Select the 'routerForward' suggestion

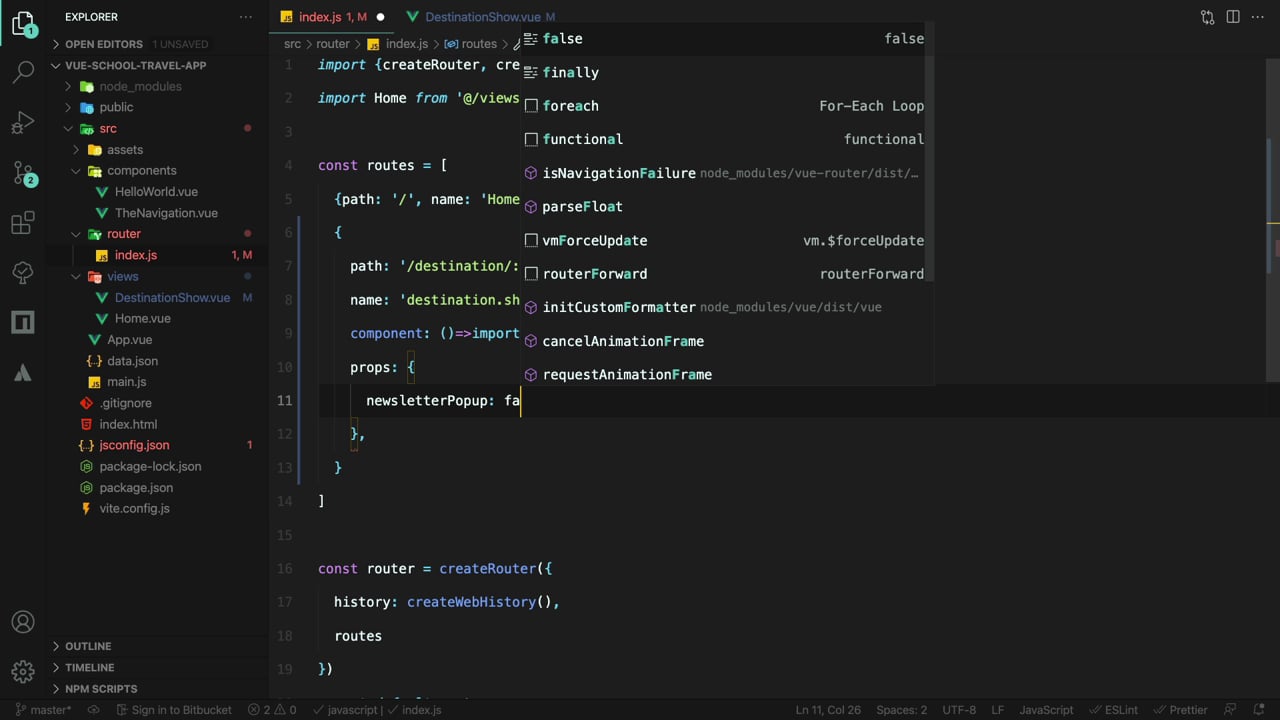(727, 273)
